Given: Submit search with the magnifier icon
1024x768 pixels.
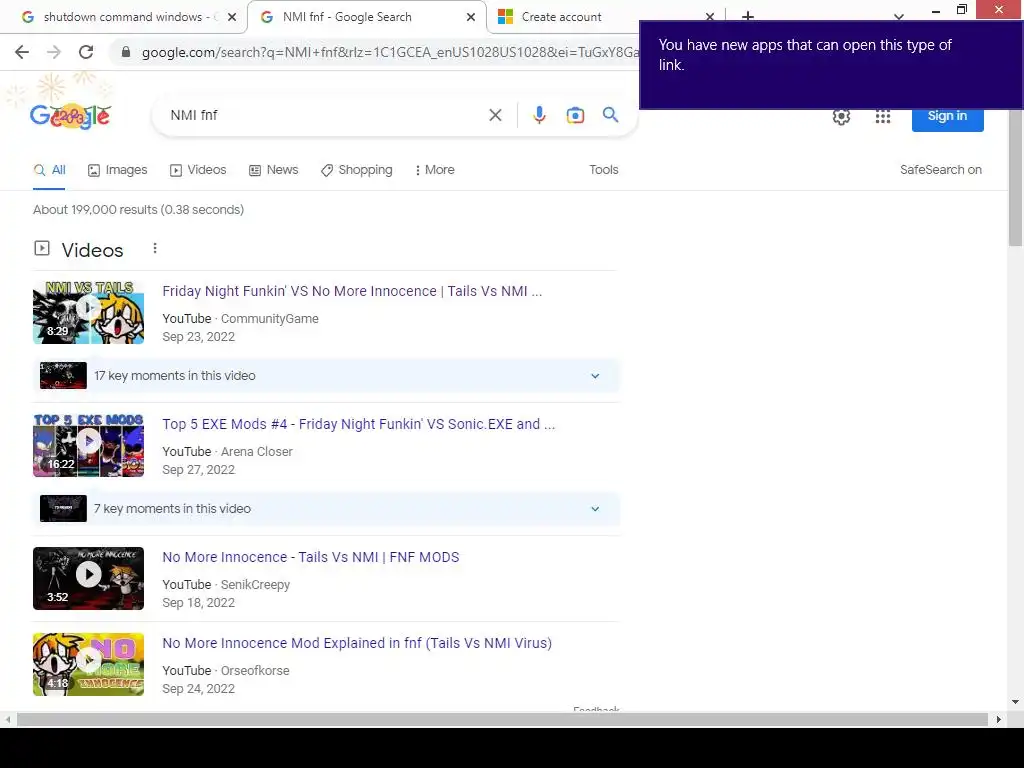Looking at the screenshot, I should point(610,115).
